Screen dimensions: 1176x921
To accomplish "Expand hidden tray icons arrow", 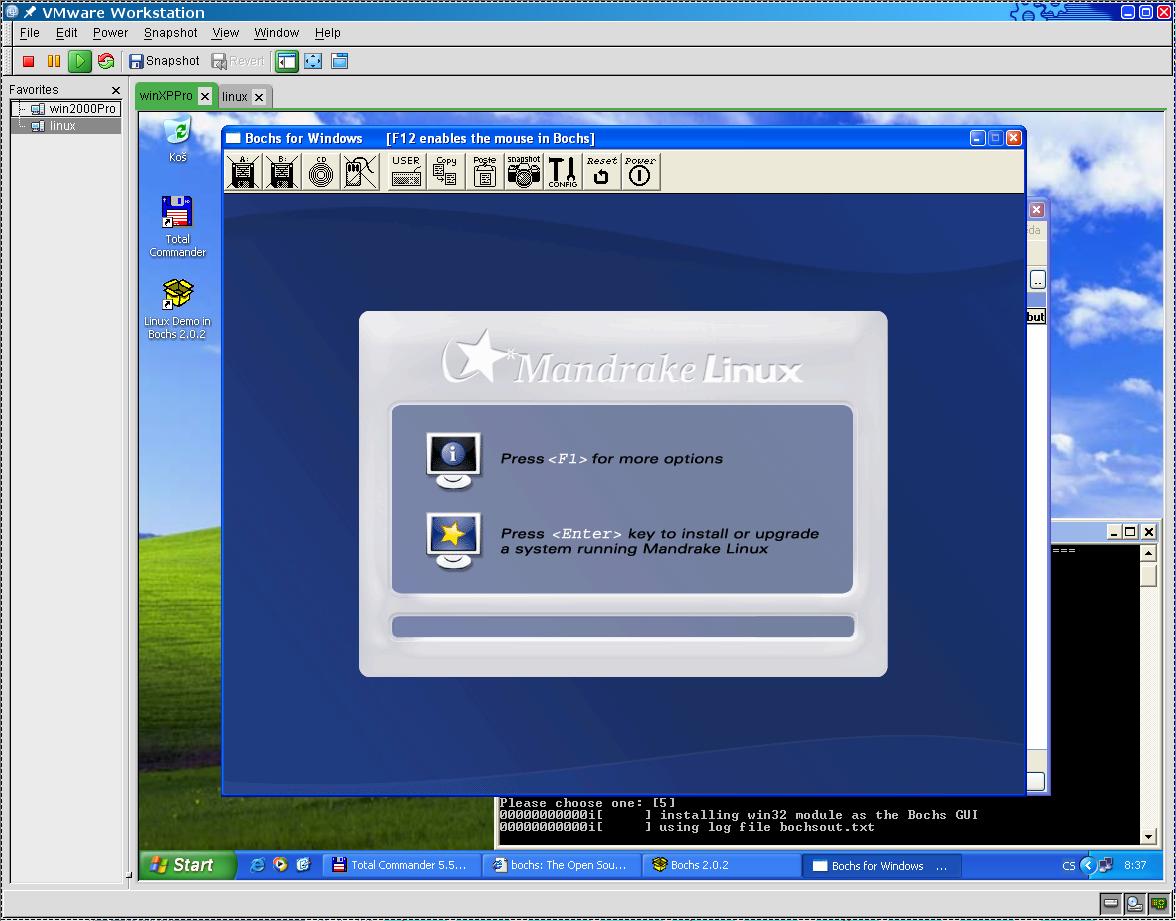I will pyautogui.click(x=1088, y=866).
